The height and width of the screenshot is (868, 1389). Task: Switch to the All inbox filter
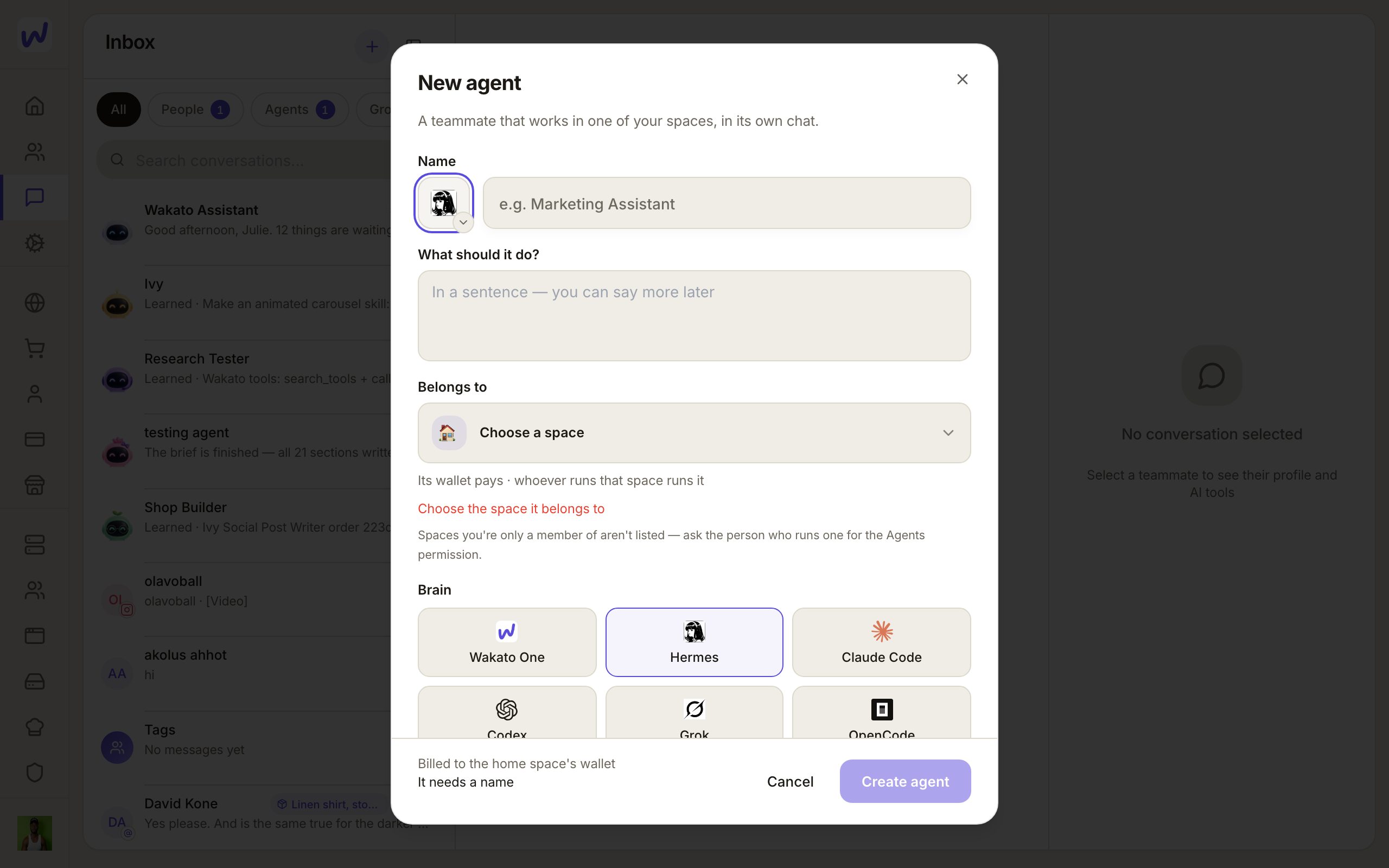click(x=118, y=110)
